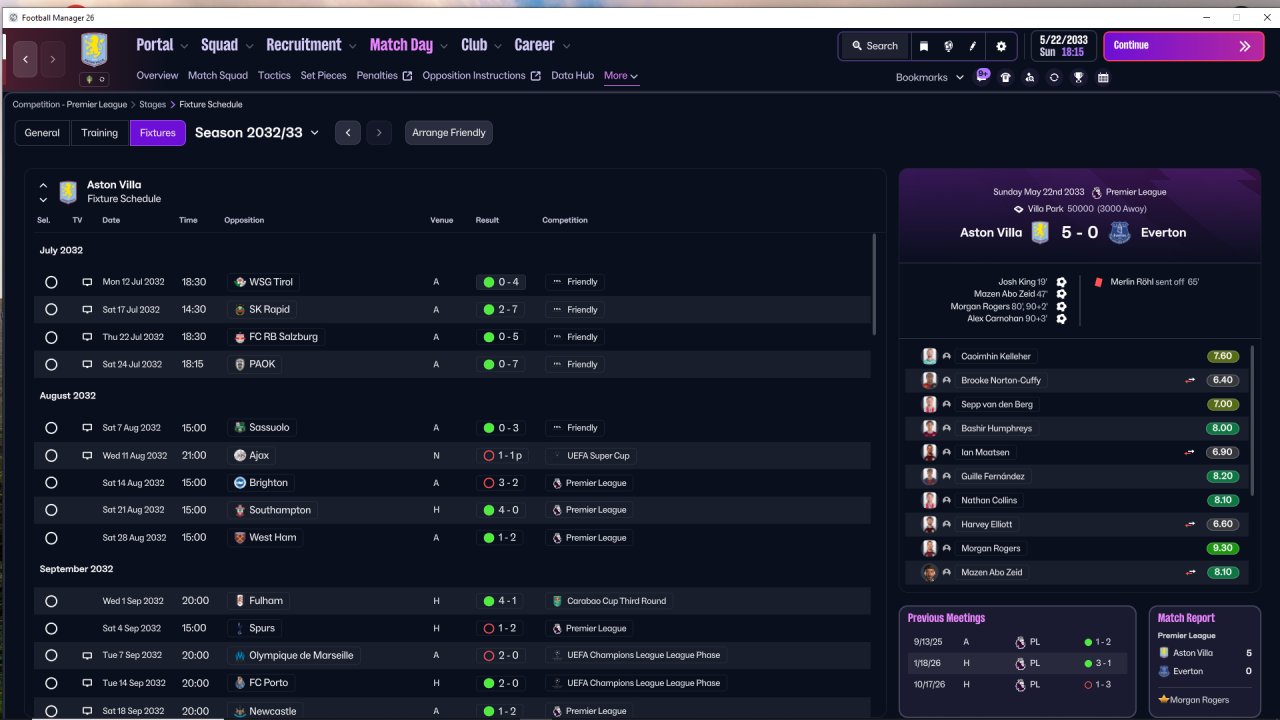Open the inbox messages icon with 9+ badge
This screenshot has height=720, width=1280.
[983, 76]
